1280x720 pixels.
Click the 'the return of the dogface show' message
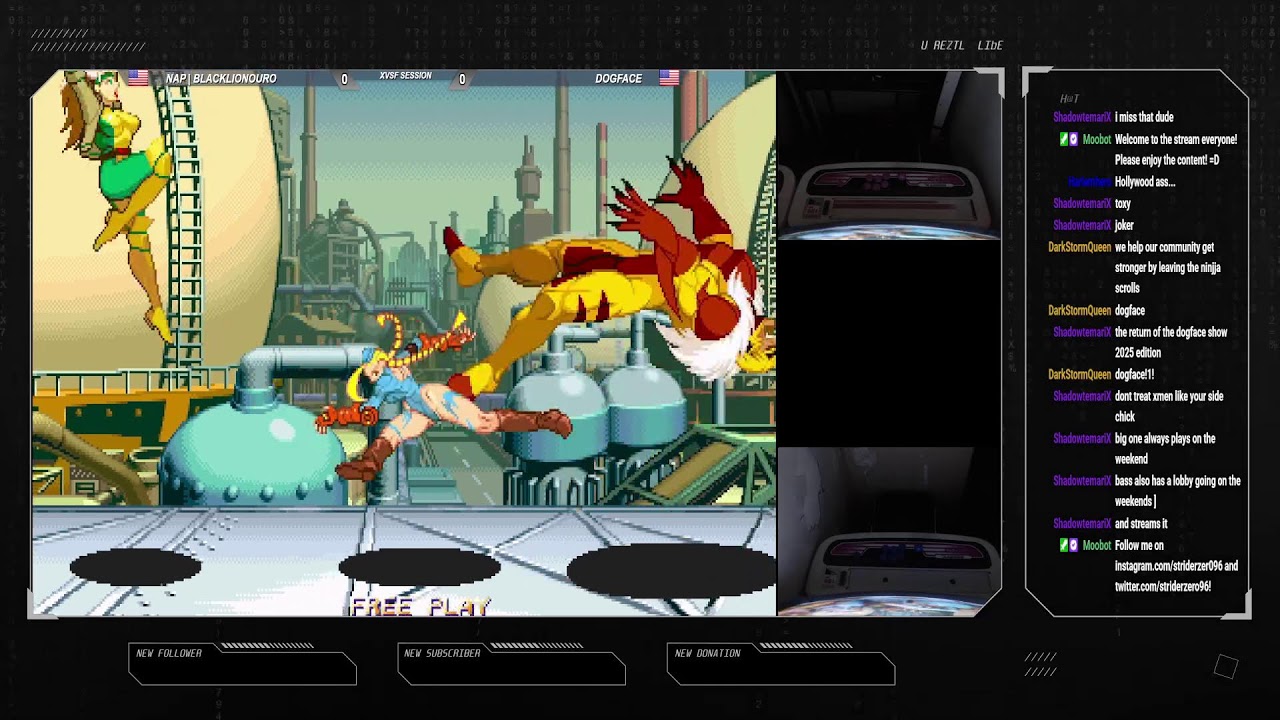tap(1170, 343)
